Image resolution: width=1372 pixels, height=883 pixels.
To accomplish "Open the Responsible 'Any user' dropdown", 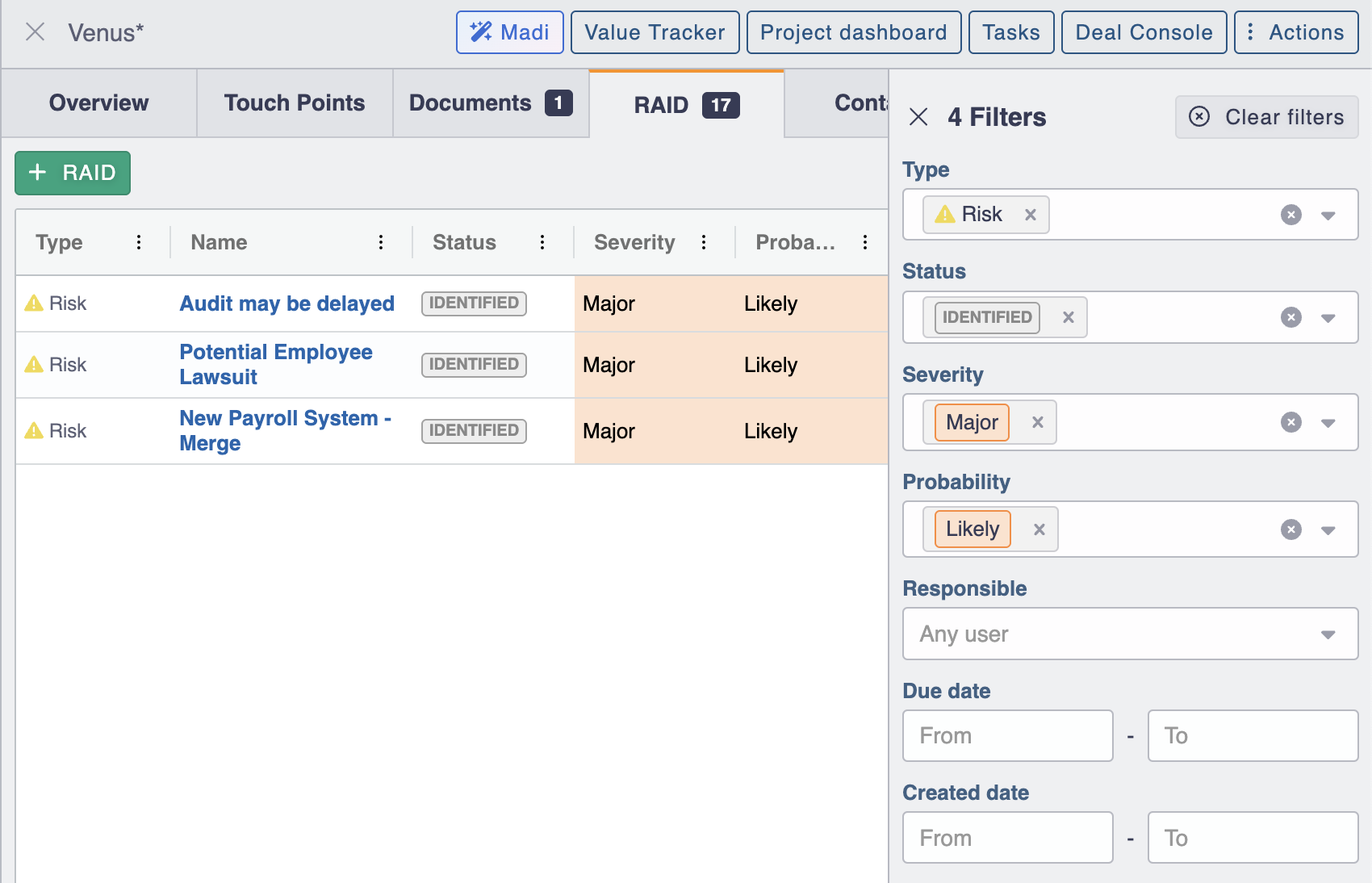I will (x=1131, y=634).
